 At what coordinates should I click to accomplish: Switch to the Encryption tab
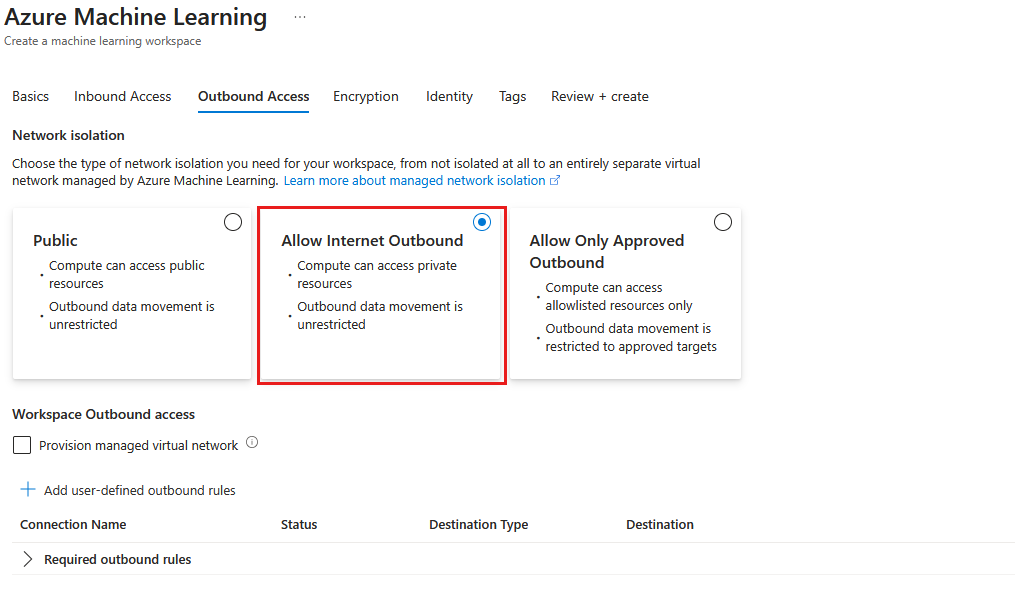click(366, 96)
